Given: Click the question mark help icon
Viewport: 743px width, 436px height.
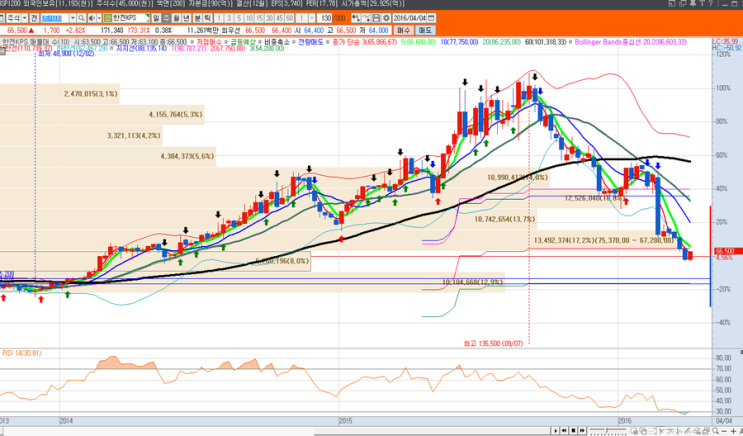Looking at the screenshot, I should [x=710, y=3].
